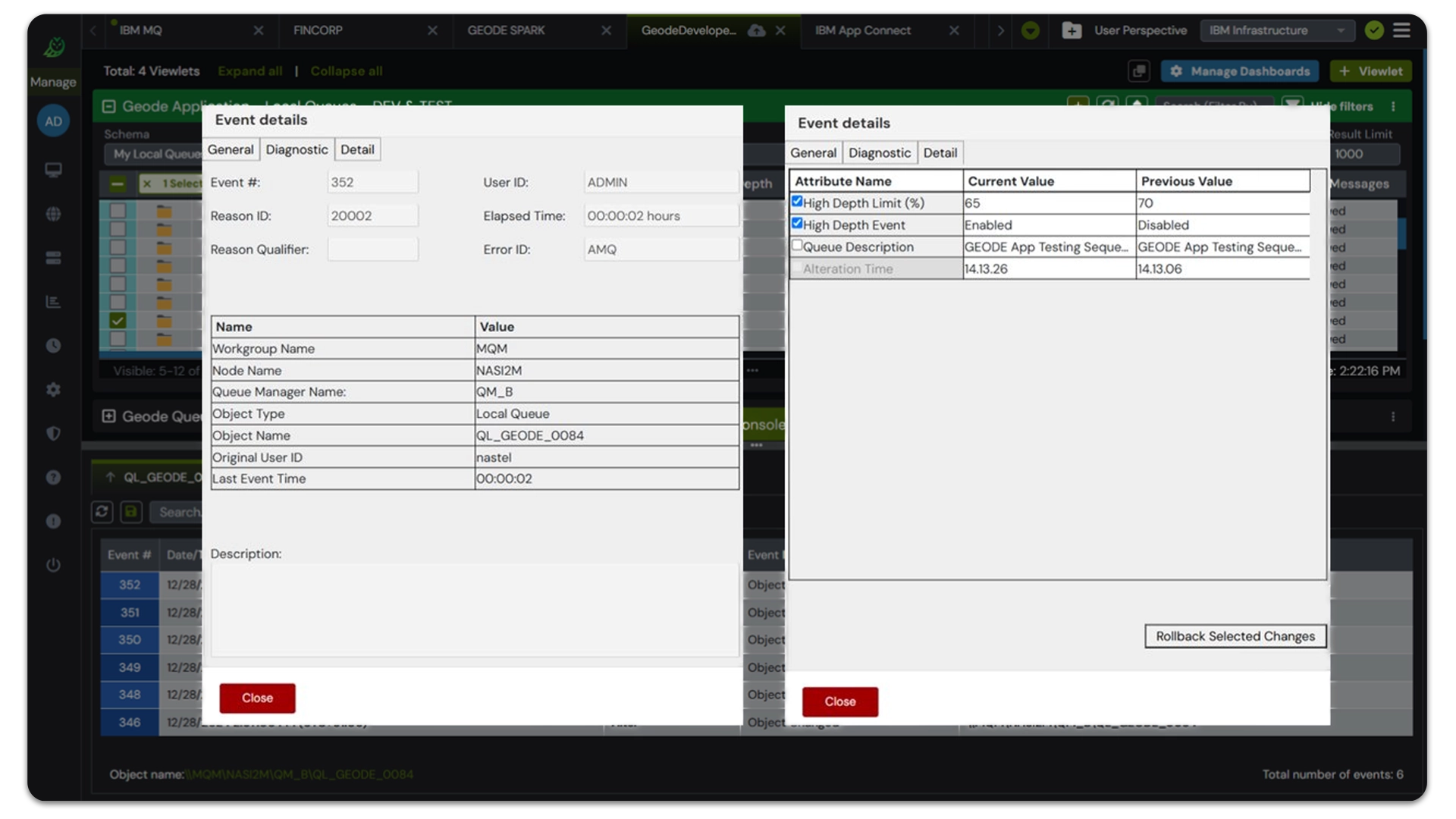Open the AD user avatar
This screenshot has height=819, width=1456.
click(53, 121)
